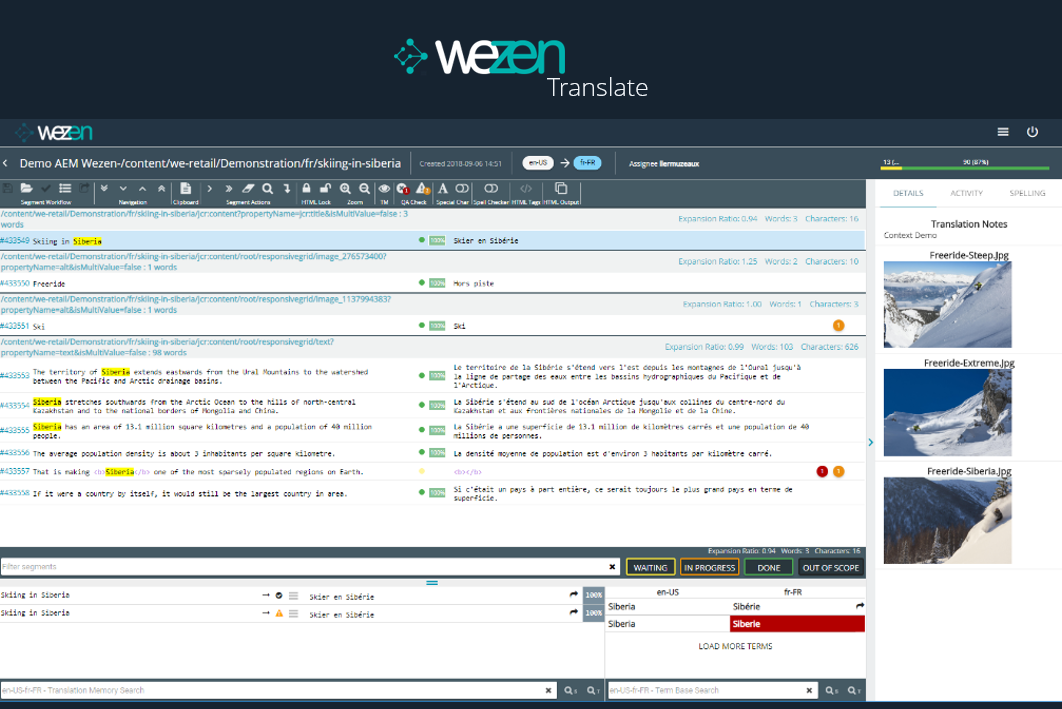This screenshot has width=1062, height=709.
Task: Click the checkmark validate icon in Segment Workflow
Action: point(45,188)
